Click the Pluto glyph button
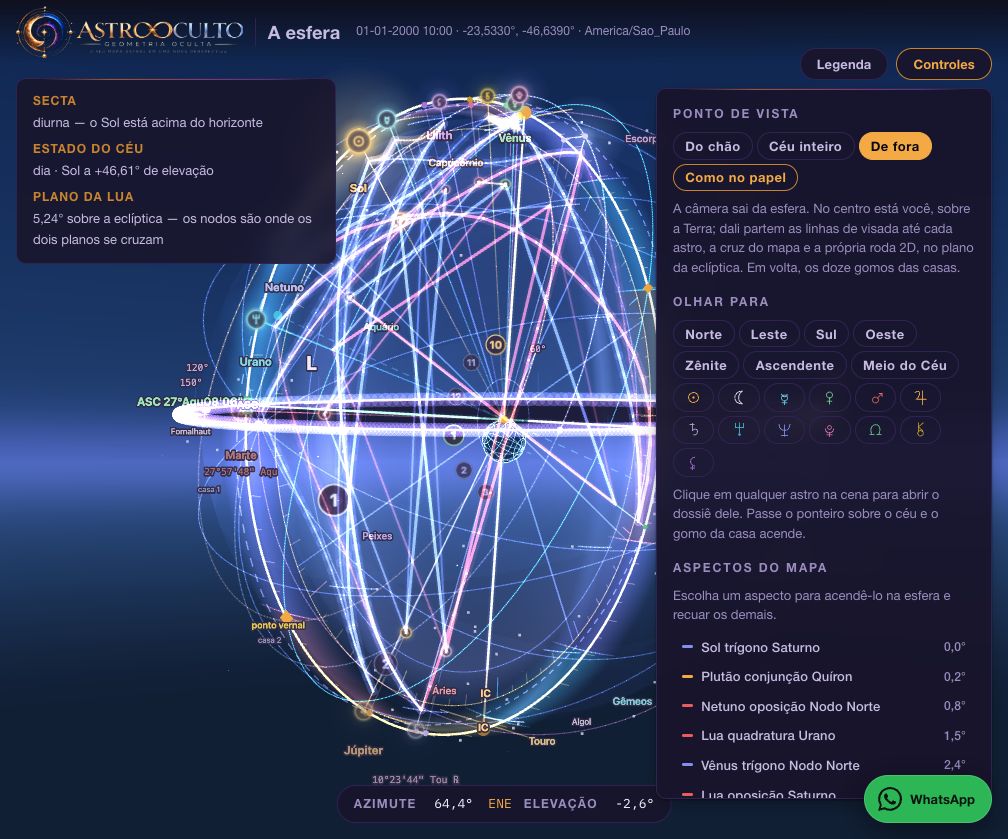Image resolution: width=1008 pixels, height=839 pixels. [830, 429]
